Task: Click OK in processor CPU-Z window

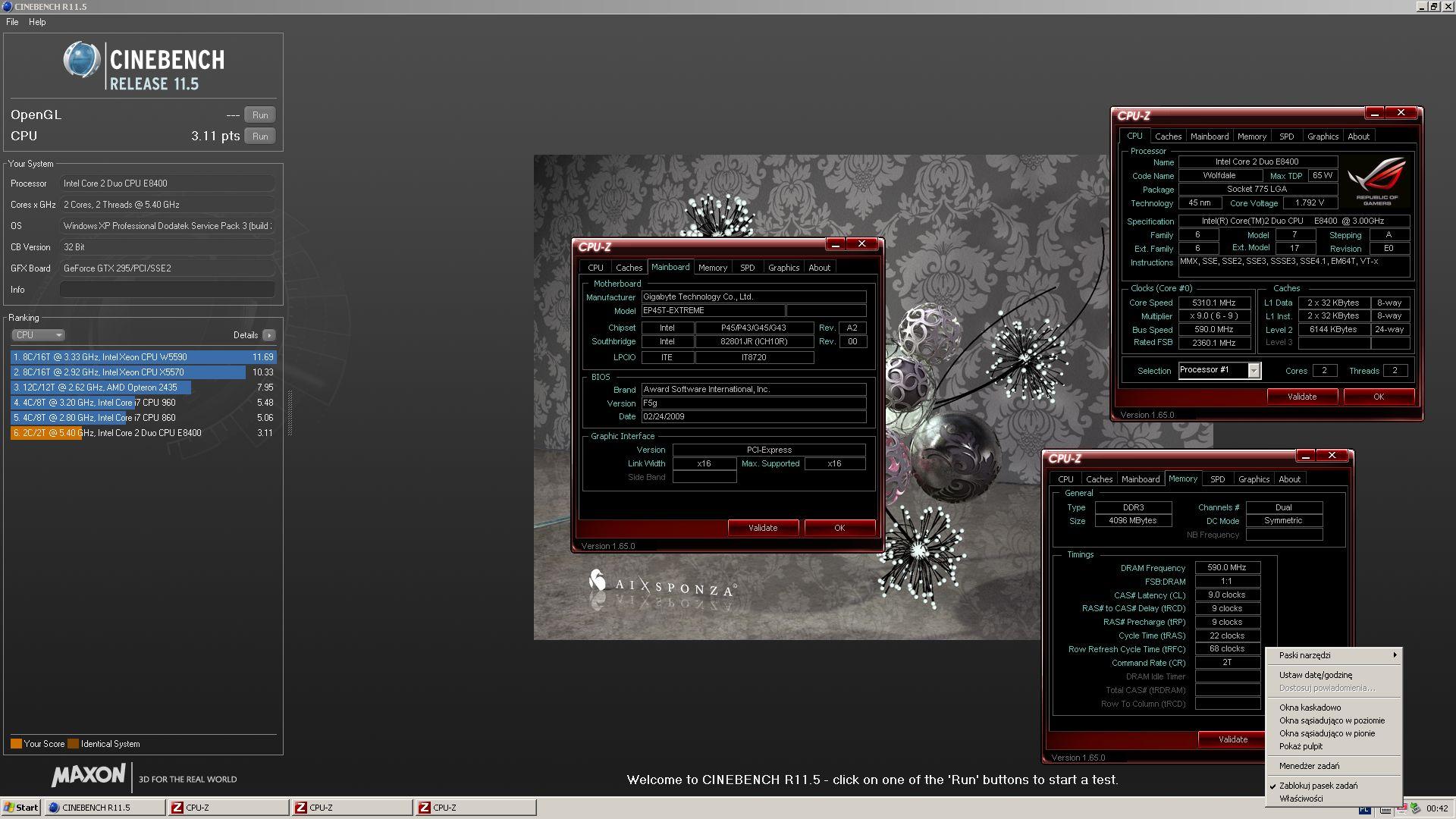Action: tap(1379, 397)
